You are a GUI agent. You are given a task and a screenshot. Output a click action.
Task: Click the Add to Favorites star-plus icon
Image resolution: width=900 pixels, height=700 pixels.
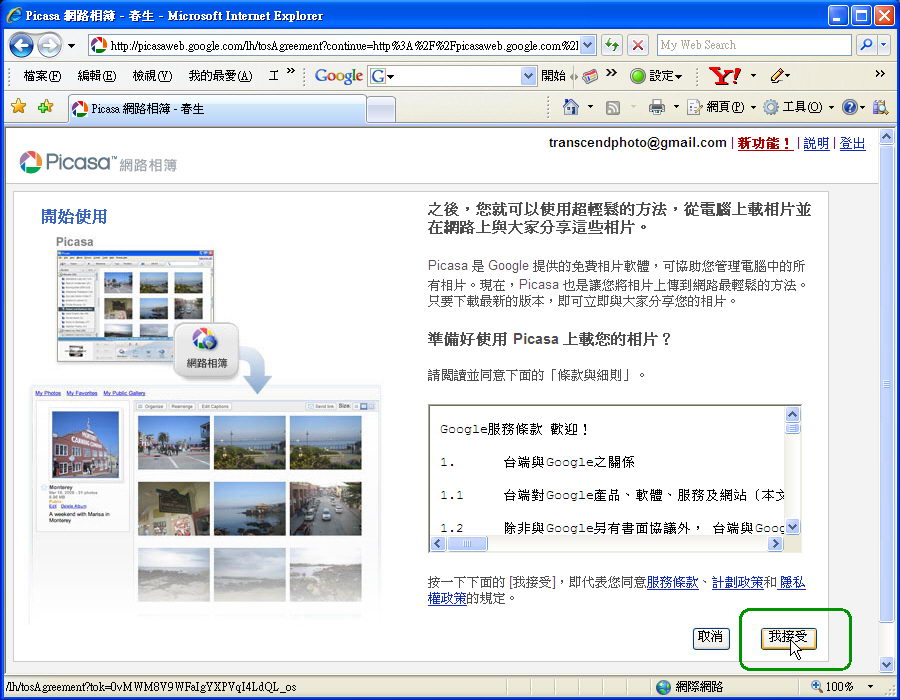point(45,106)
